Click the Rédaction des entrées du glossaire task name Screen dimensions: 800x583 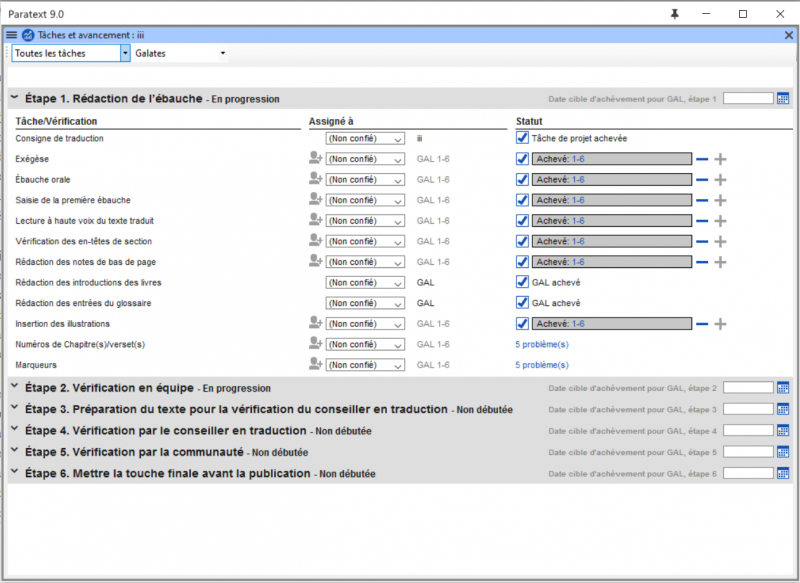(83, 303)
